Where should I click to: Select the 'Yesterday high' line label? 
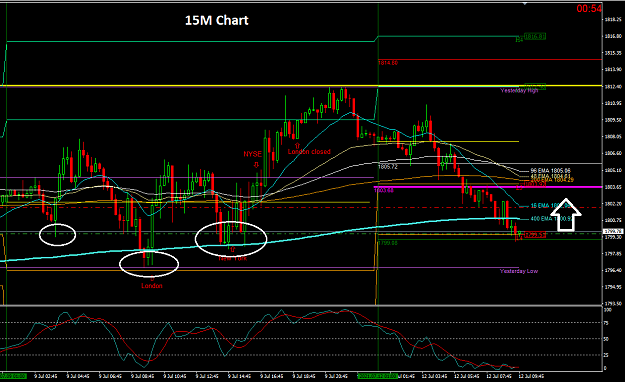[519, 90]
